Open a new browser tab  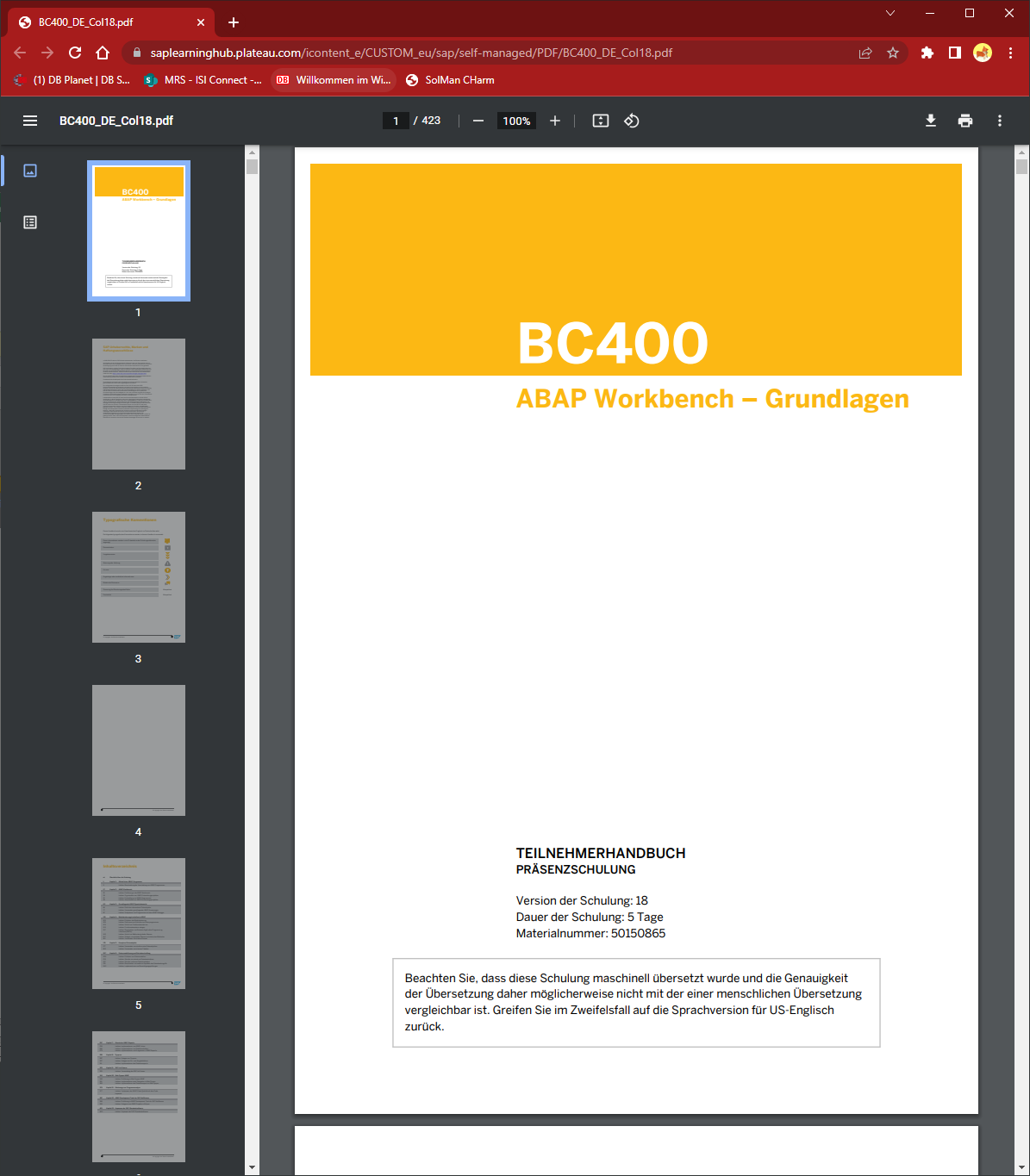click(x=234, y=22)
